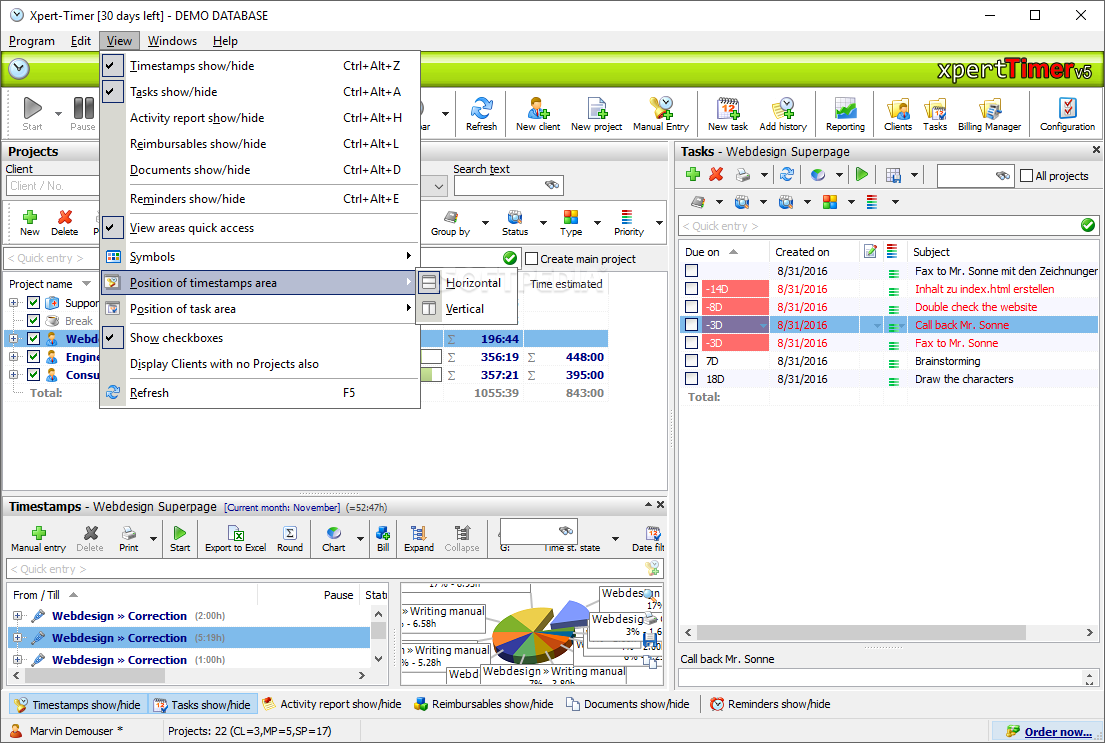Click the Start timer icon in main toolbar
This screenshot has width=1105, height=743.
pos(32,113)
